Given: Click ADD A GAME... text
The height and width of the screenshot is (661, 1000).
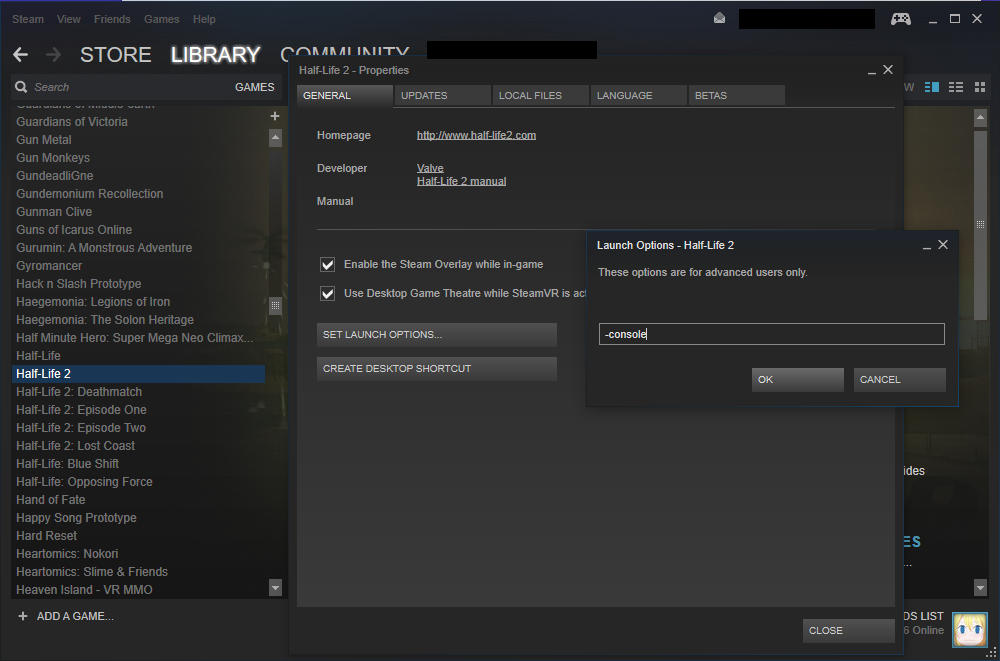Looking at the screenshot, I should click(75, 616).
